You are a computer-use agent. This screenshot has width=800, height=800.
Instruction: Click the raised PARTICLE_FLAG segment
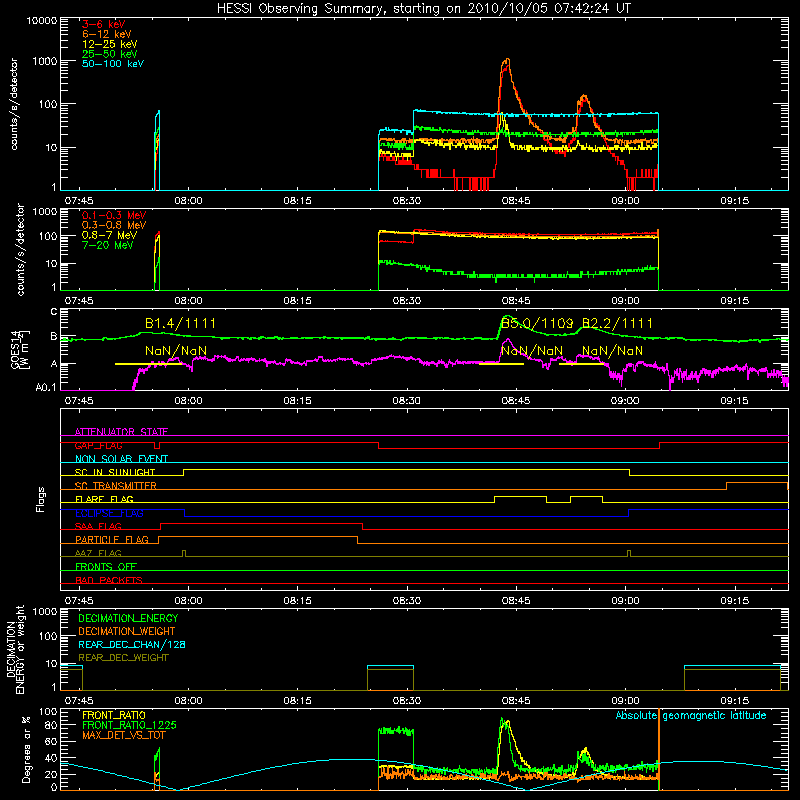(x=258, y=537)
